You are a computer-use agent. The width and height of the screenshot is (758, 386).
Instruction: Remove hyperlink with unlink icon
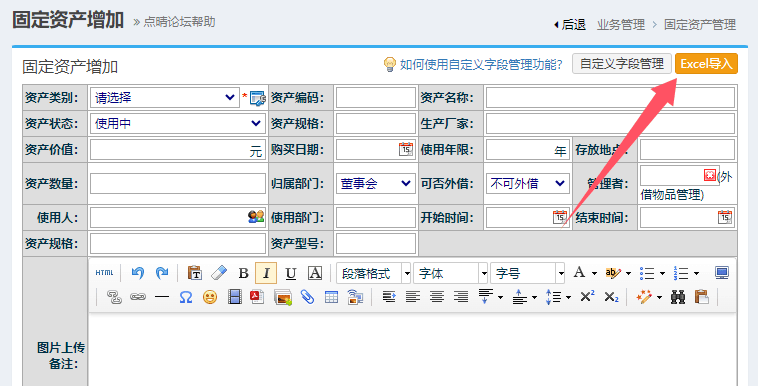[114, 297]
